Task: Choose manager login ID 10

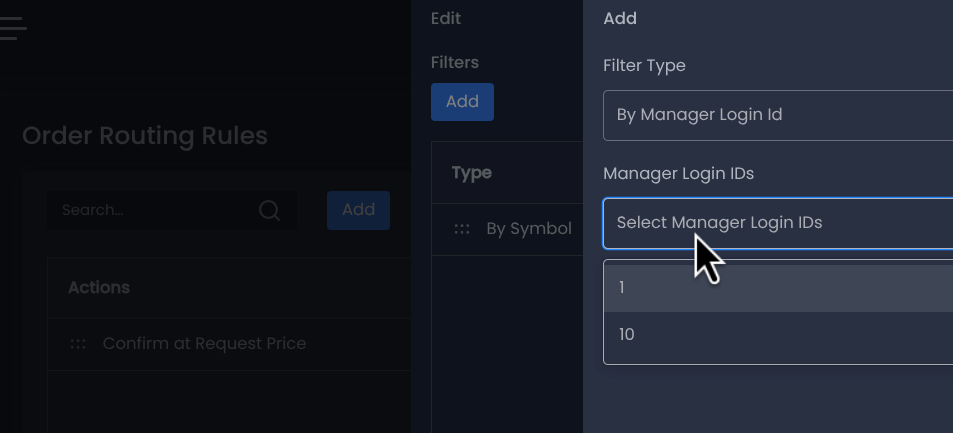Action: tap(778, 334)
